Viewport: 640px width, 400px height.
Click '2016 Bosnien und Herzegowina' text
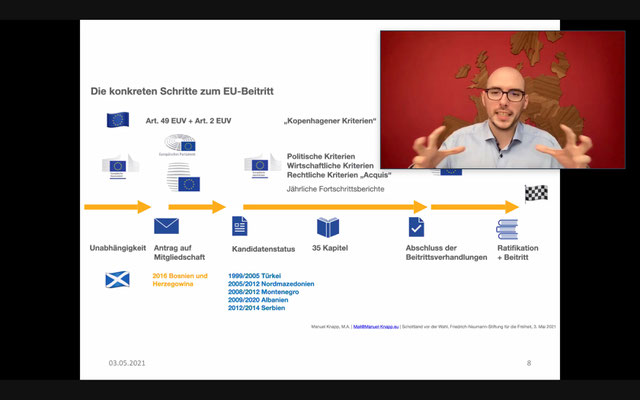pos(180,280)
